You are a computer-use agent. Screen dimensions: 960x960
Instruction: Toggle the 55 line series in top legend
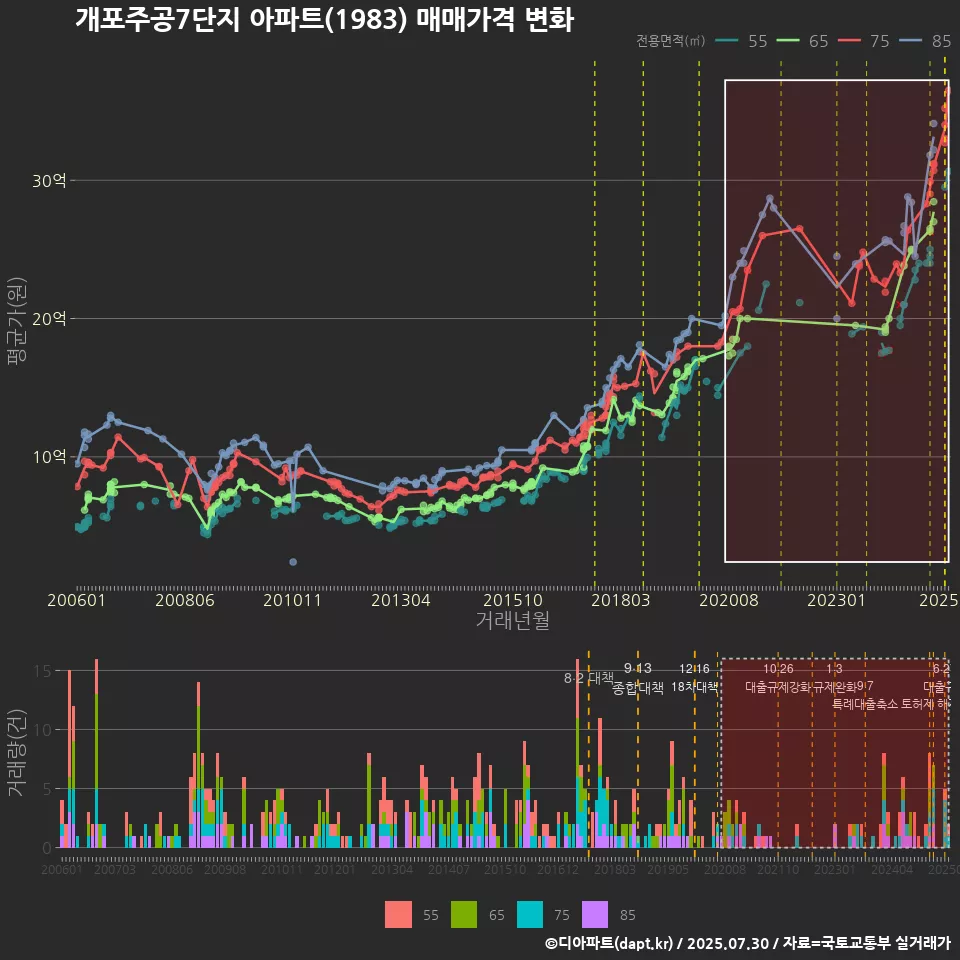[x=741, y=41]
